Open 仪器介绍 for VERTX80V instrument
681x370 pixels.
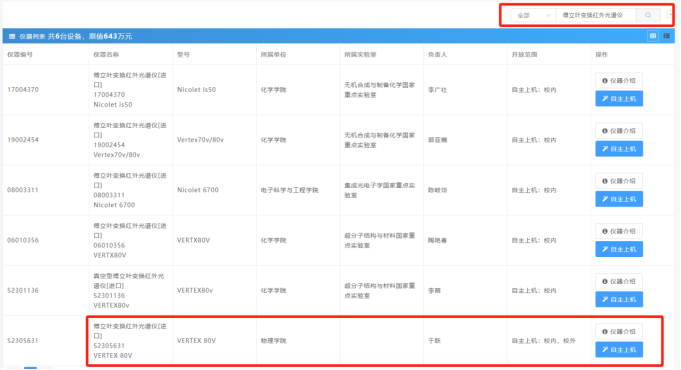point(619,231)
